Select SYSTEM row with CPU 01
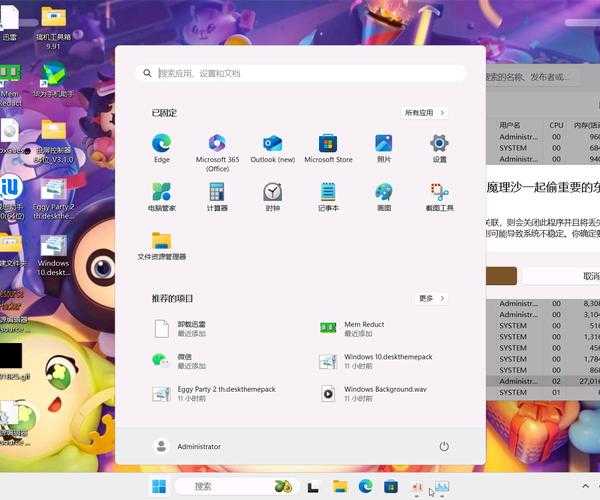This screenshot has width=600, height=500. click(x=543, y=392)
